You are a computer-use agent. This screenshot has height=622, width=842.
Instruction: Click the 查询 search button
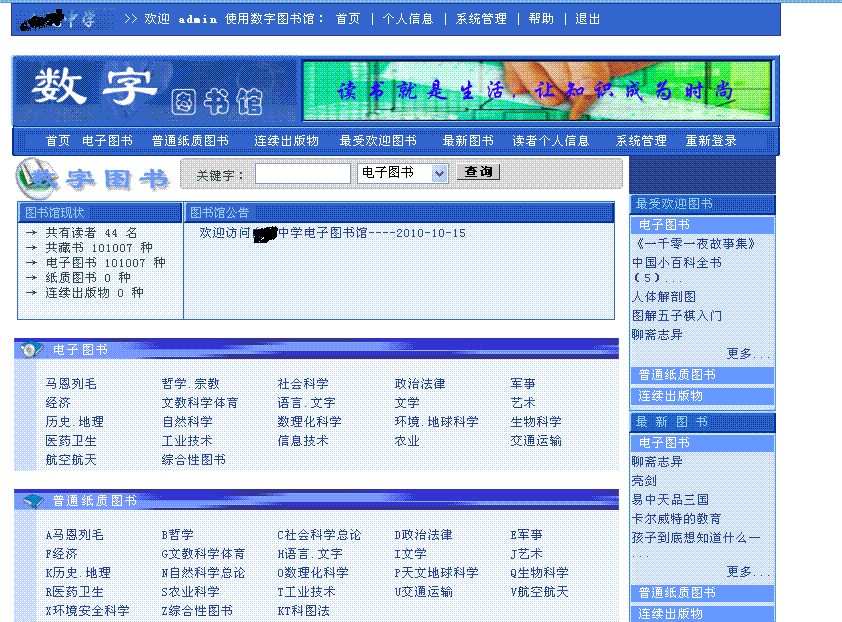click(478, 173)
